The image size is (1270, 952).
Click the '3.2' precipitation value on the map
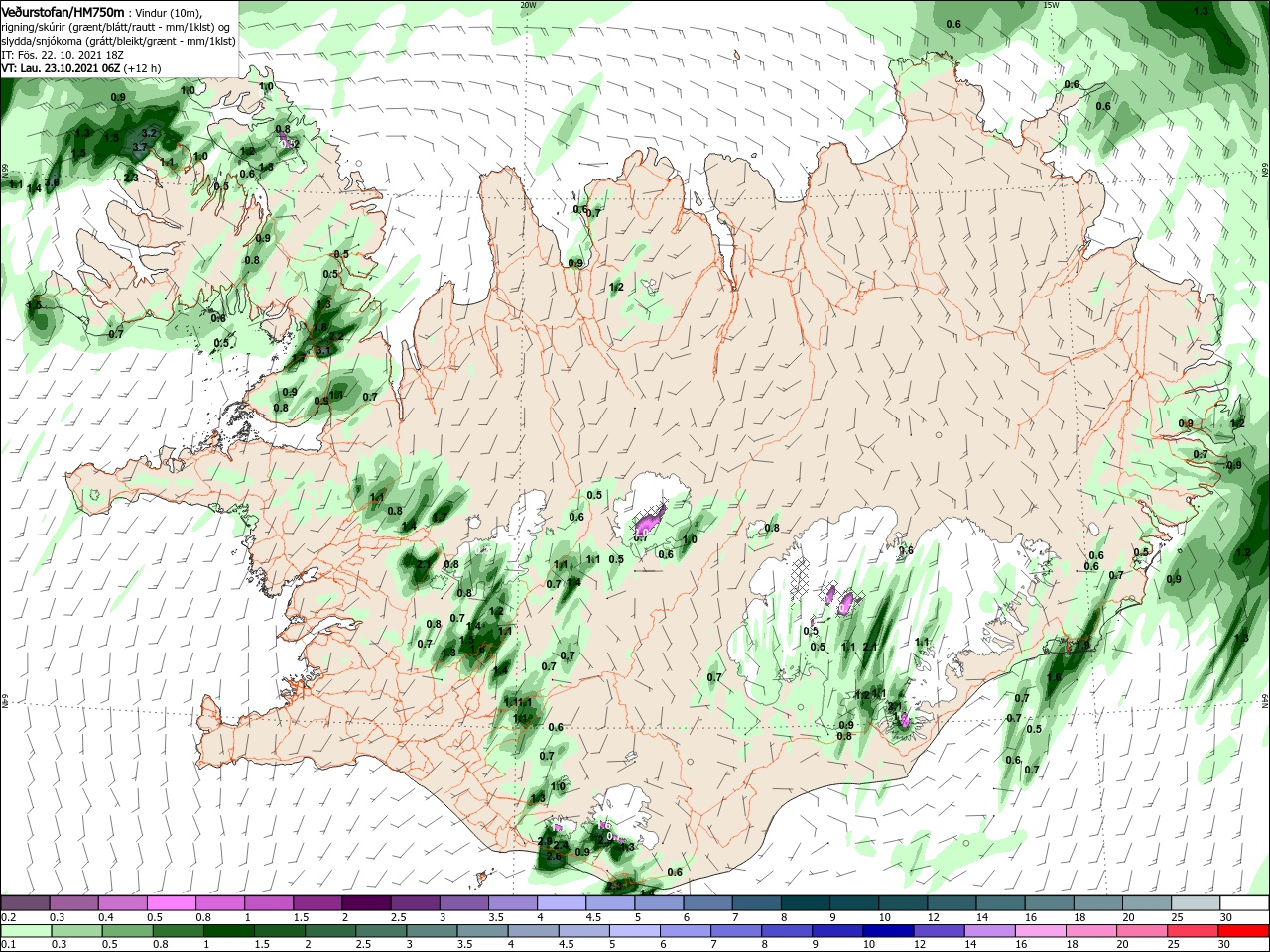click(150, 132)
